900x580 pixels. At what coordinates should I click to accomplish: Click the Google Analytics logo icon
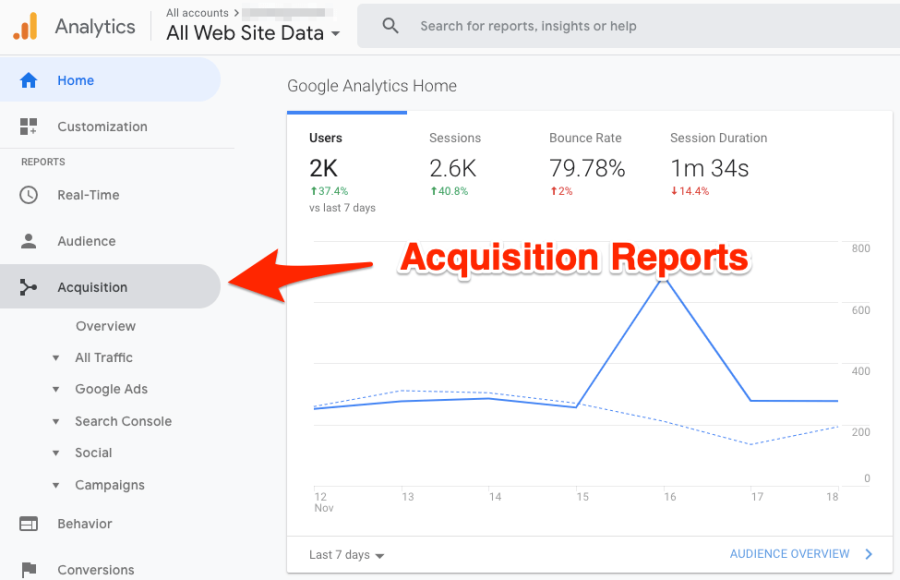point(25,26)
